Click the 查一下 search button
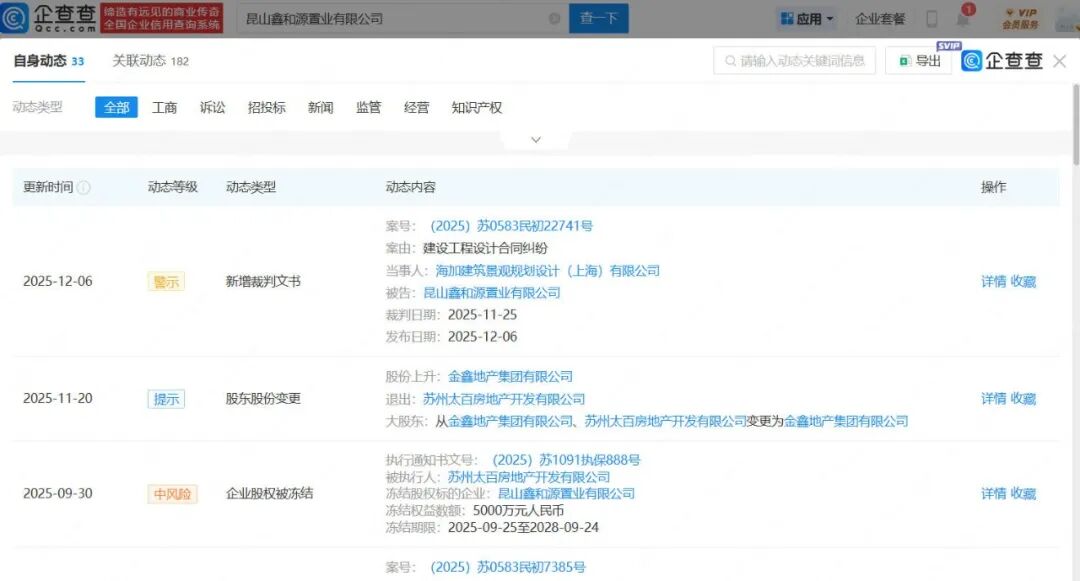 click(x=599, y=19)
